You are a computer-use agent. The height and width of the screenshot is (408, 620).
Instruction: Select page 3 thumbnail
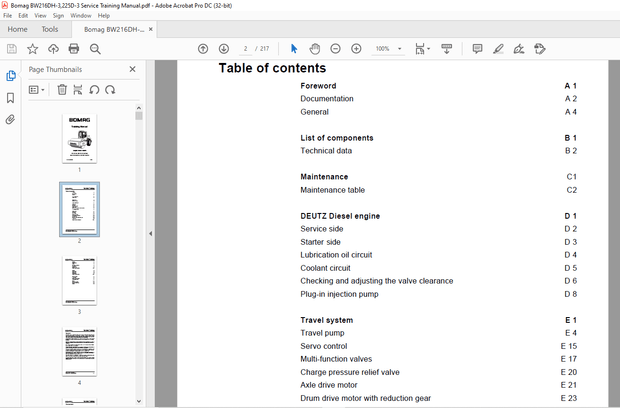pyautogui.click(x=79, y=281)
